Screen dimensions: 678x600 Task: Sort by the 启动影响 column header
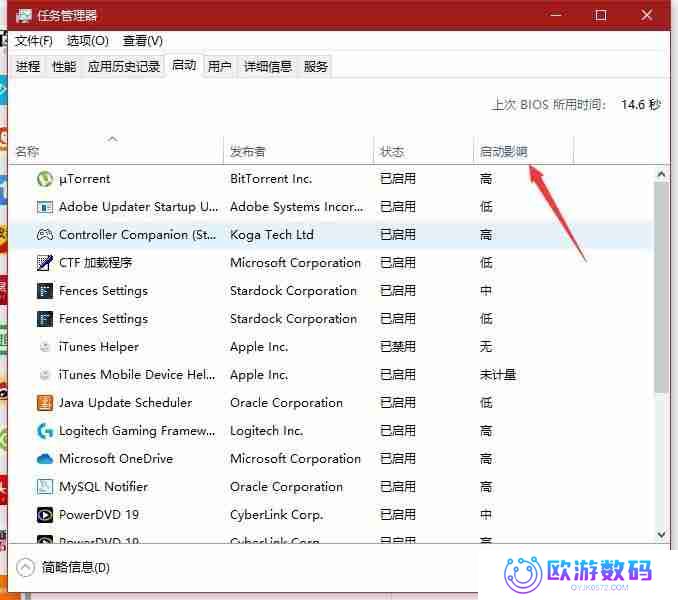524,150
